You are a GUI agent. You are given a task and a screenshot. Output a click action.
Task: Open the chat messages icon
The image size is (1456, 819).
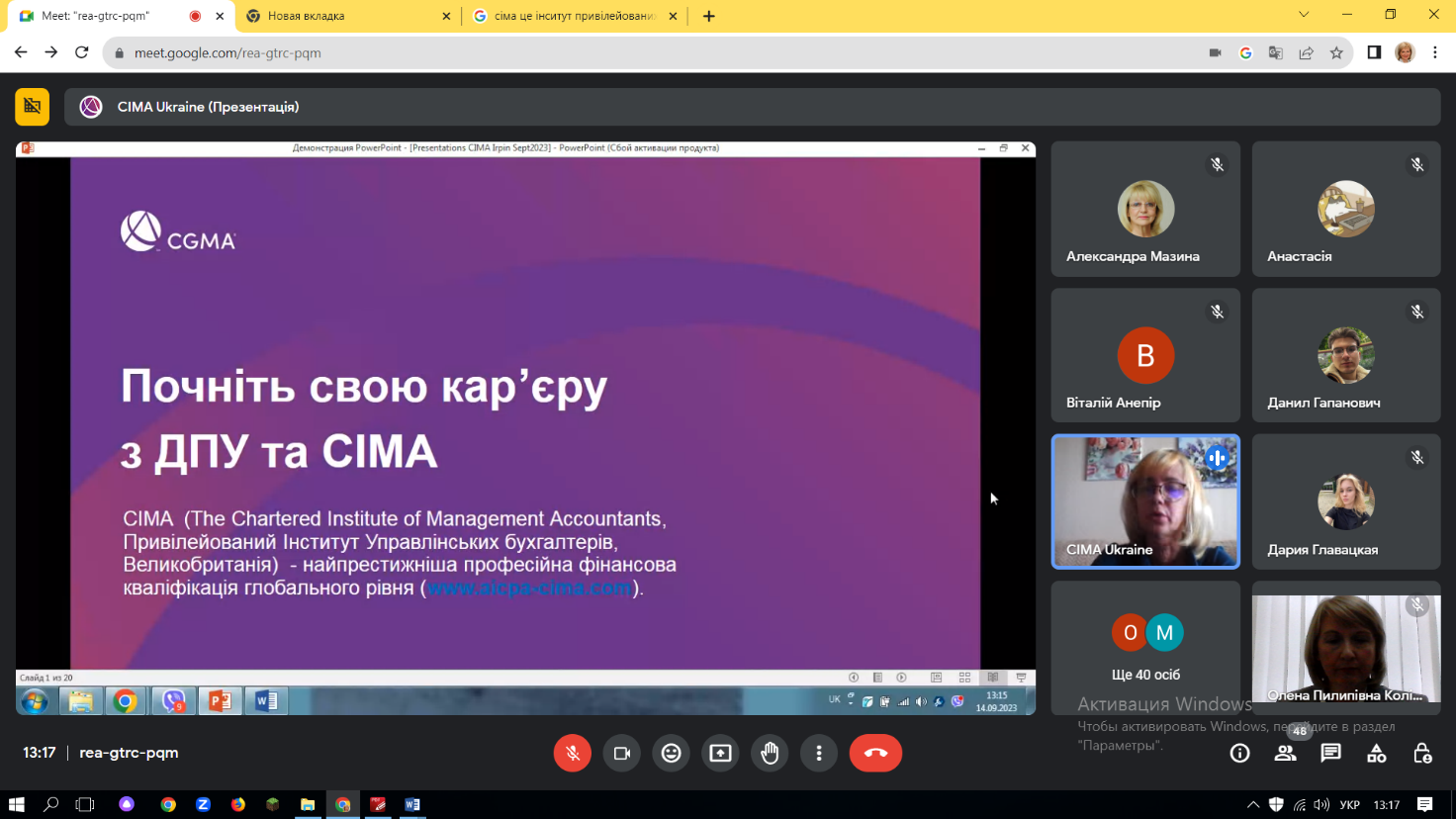(x=1330, y=753)
